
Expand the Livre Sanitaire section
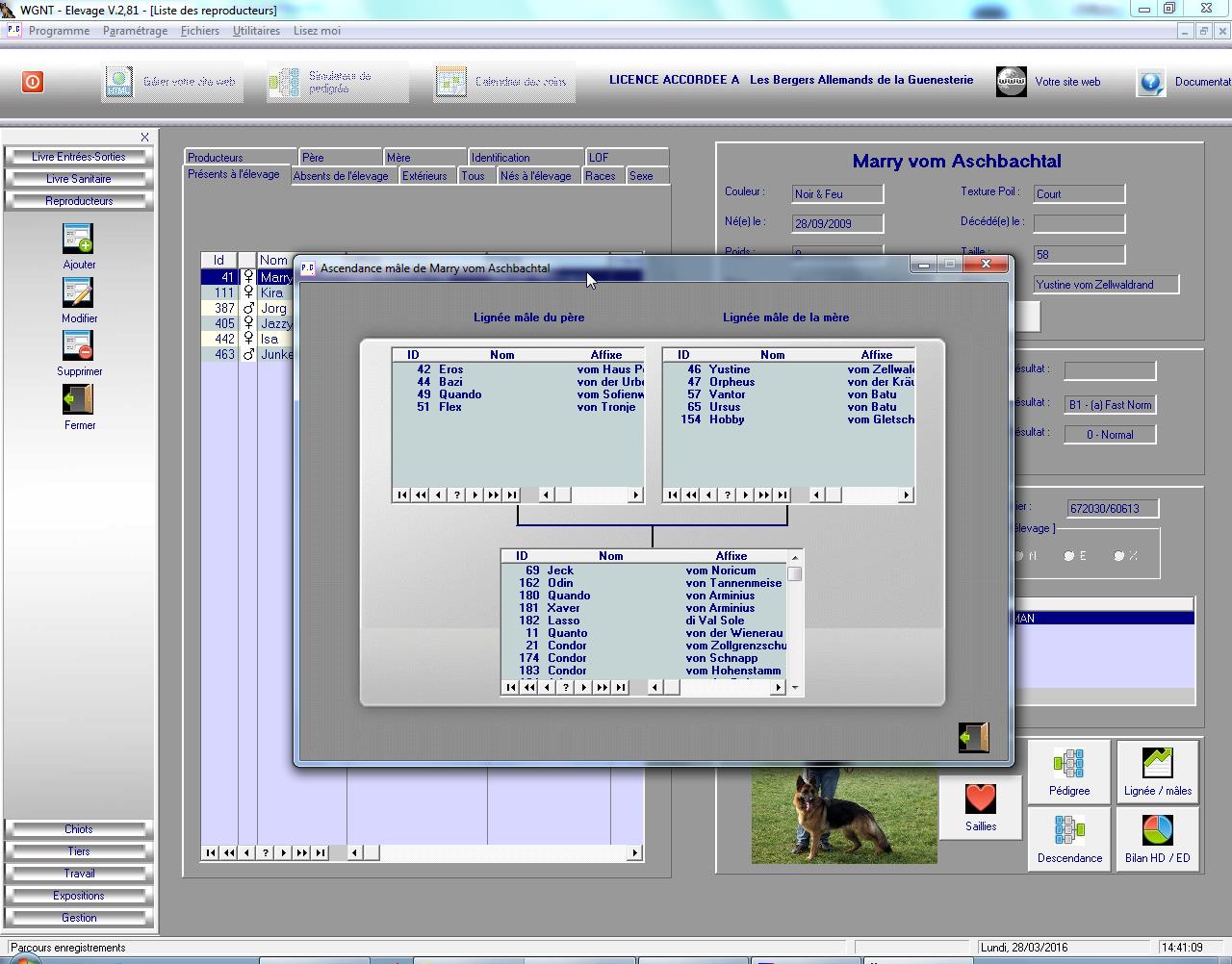click(79, 179)
